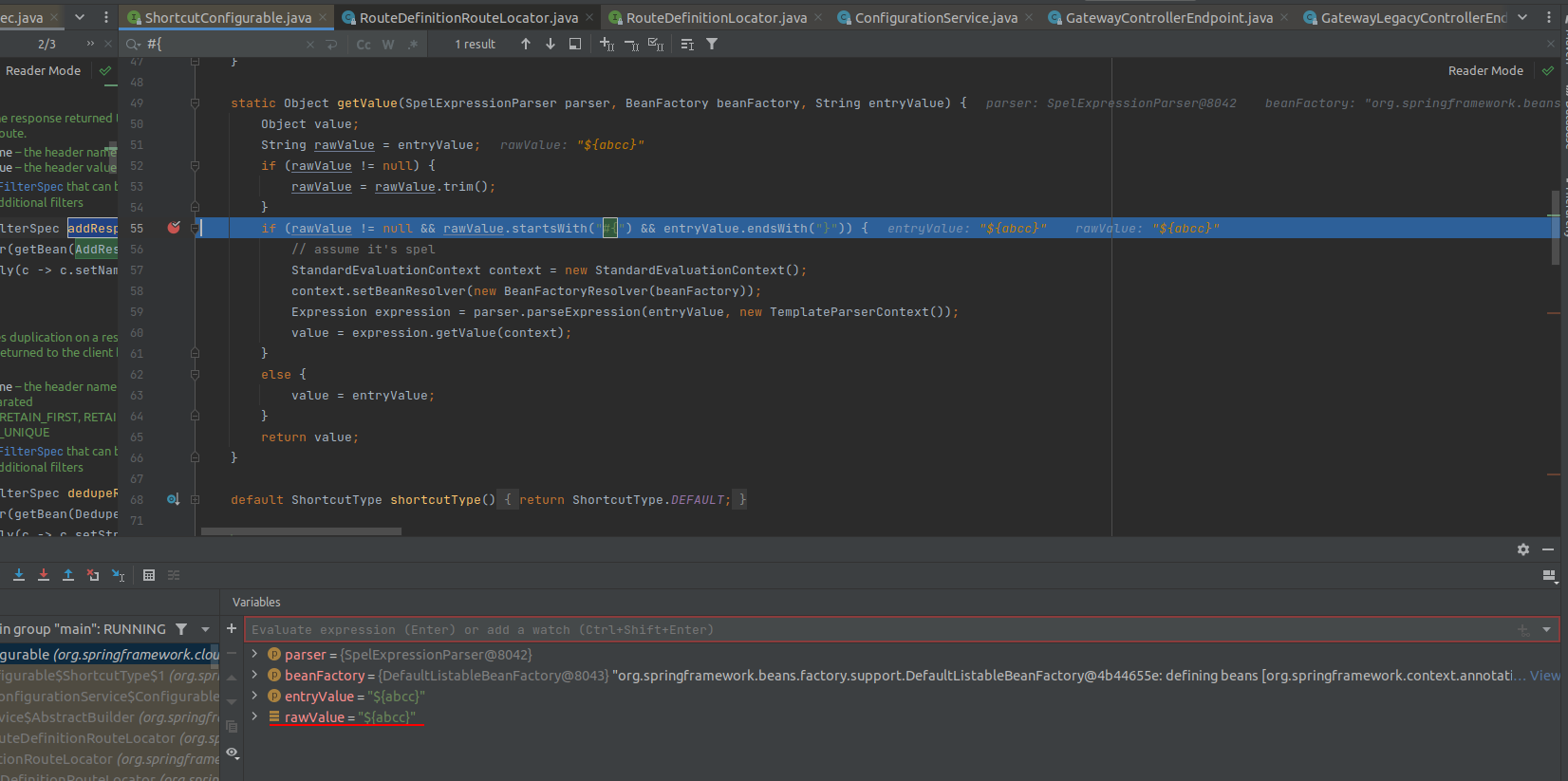Open Evaluate Expression calculator icon
1568x781 pixels.
[149, 575]
